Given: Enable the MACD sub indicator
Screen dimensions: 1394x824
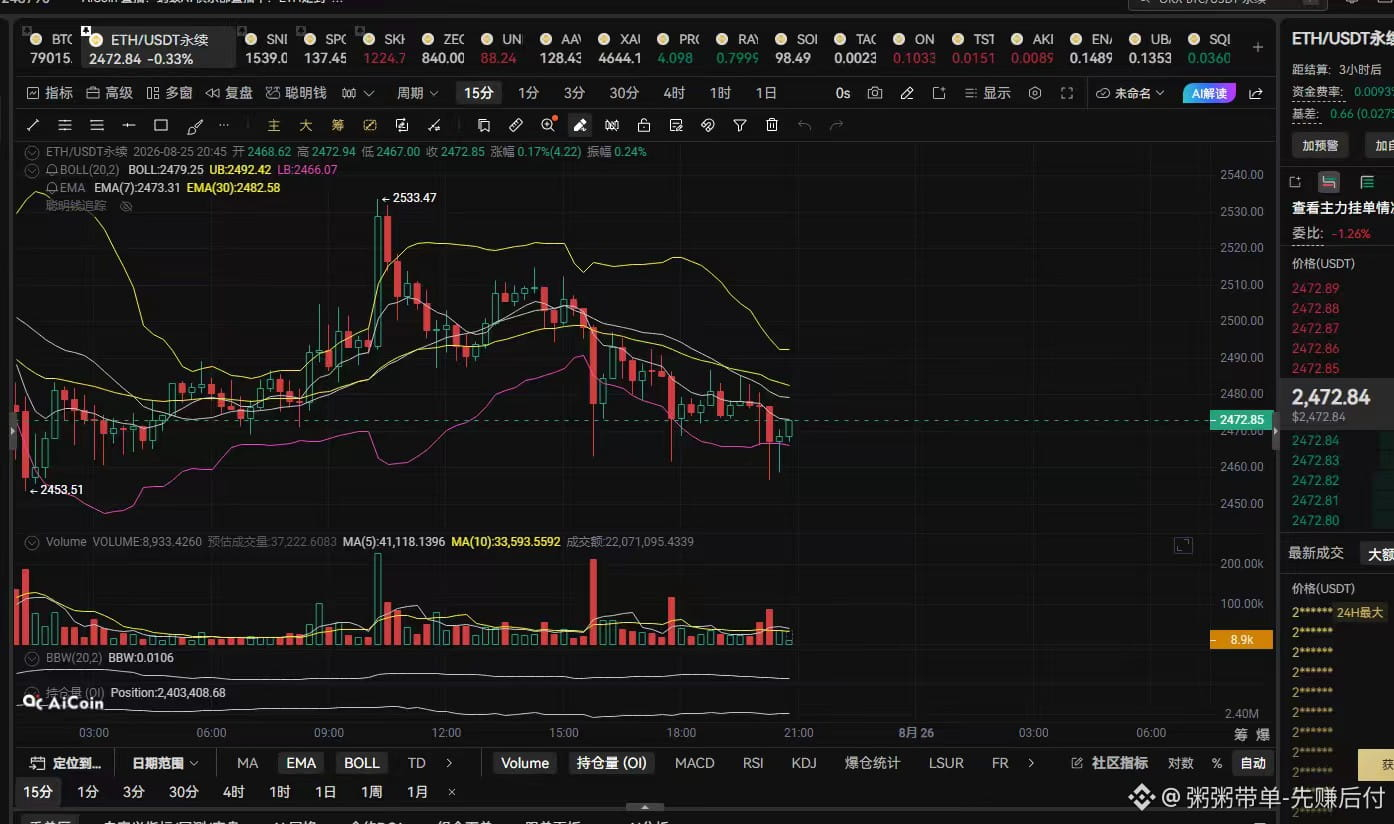Looking at the screenshot, I should click(x=695, y=763).
